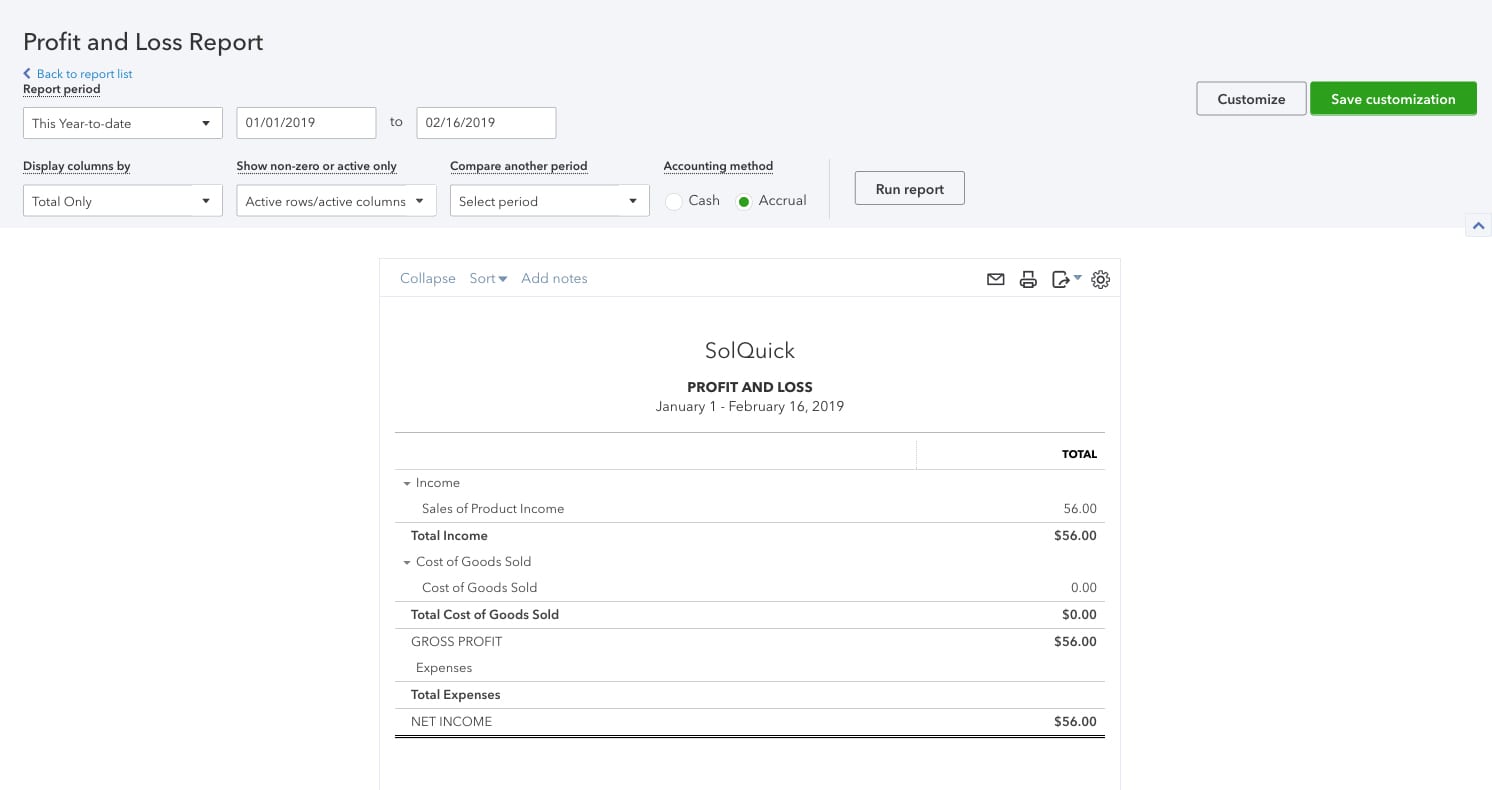The image size is (1492, 790).
Task: Click GROSS PROFIT $56.00 amount
Action: tap(1075, 642)
